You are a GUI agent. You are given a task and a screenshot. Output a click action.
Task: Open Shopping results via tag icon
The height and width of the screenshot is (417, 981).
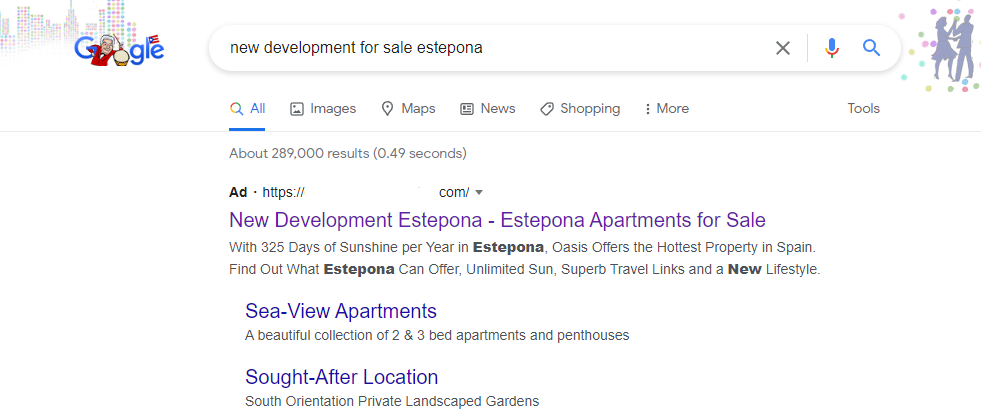[x=546, y=109]
